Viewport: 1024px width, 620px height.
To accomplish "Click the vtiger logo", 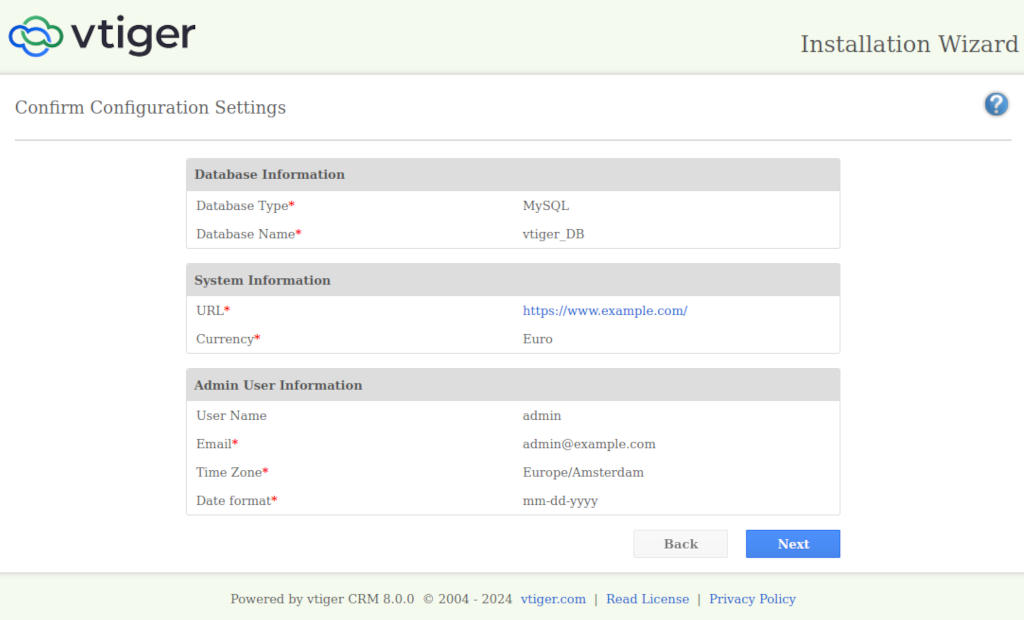I will tap(102, 35).
